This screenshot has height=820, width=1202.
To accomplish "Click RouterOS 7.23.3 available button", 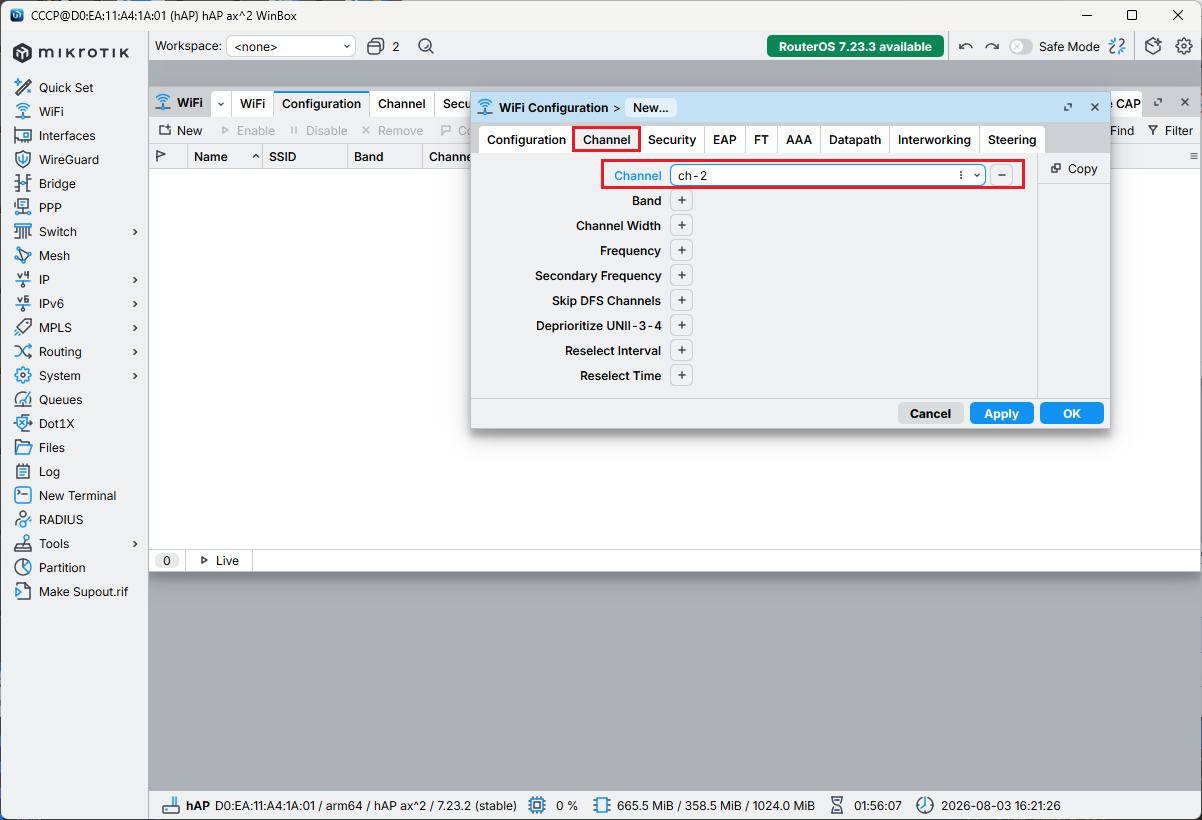I will point(855,46).
